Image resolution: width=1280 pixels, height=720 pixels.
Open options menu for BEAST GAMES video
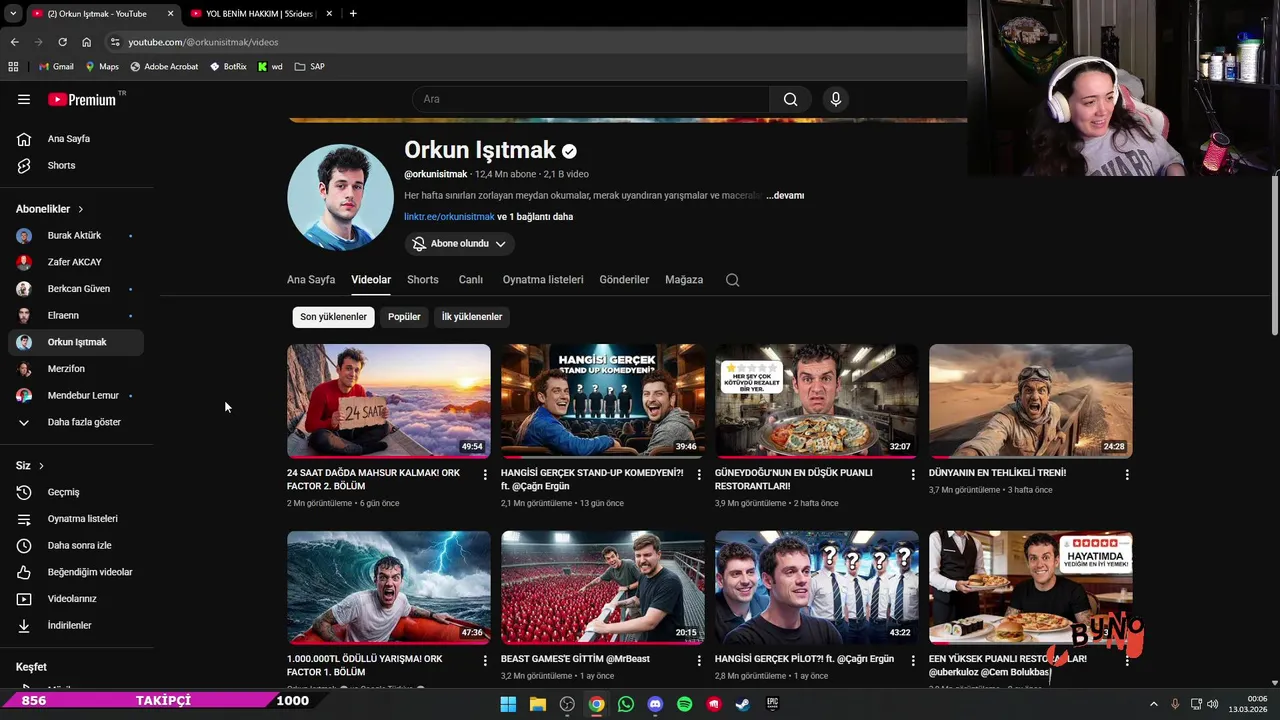pos(699,661)
